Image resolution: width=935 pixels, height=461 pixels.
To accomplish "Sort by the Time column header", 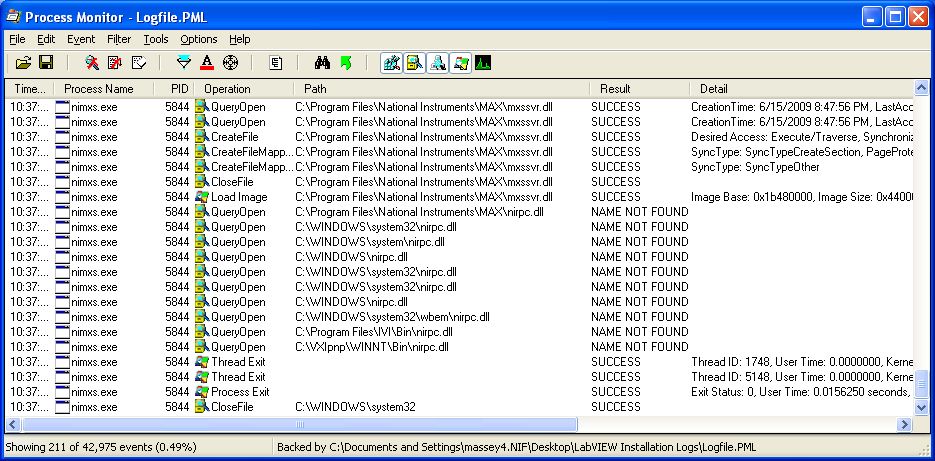I will click(x=30, y=89).
